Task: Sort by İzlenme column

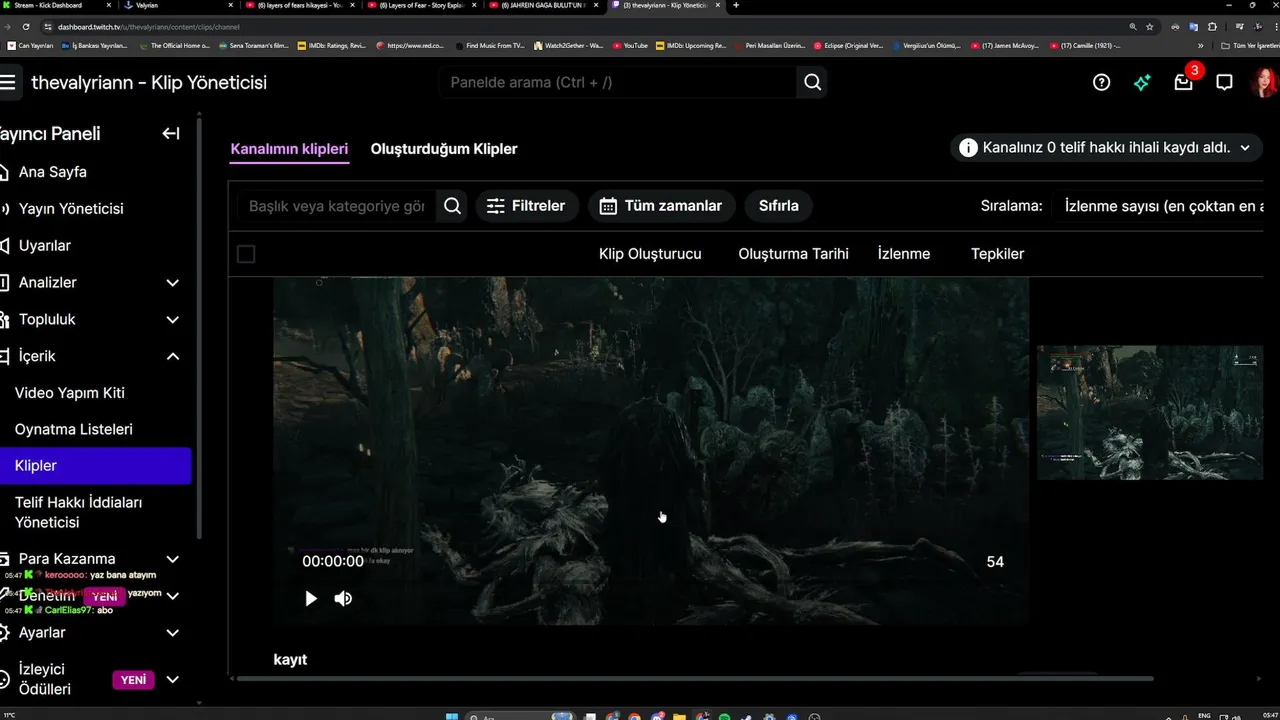Action: pyautogui.click(x=904, y=254)
